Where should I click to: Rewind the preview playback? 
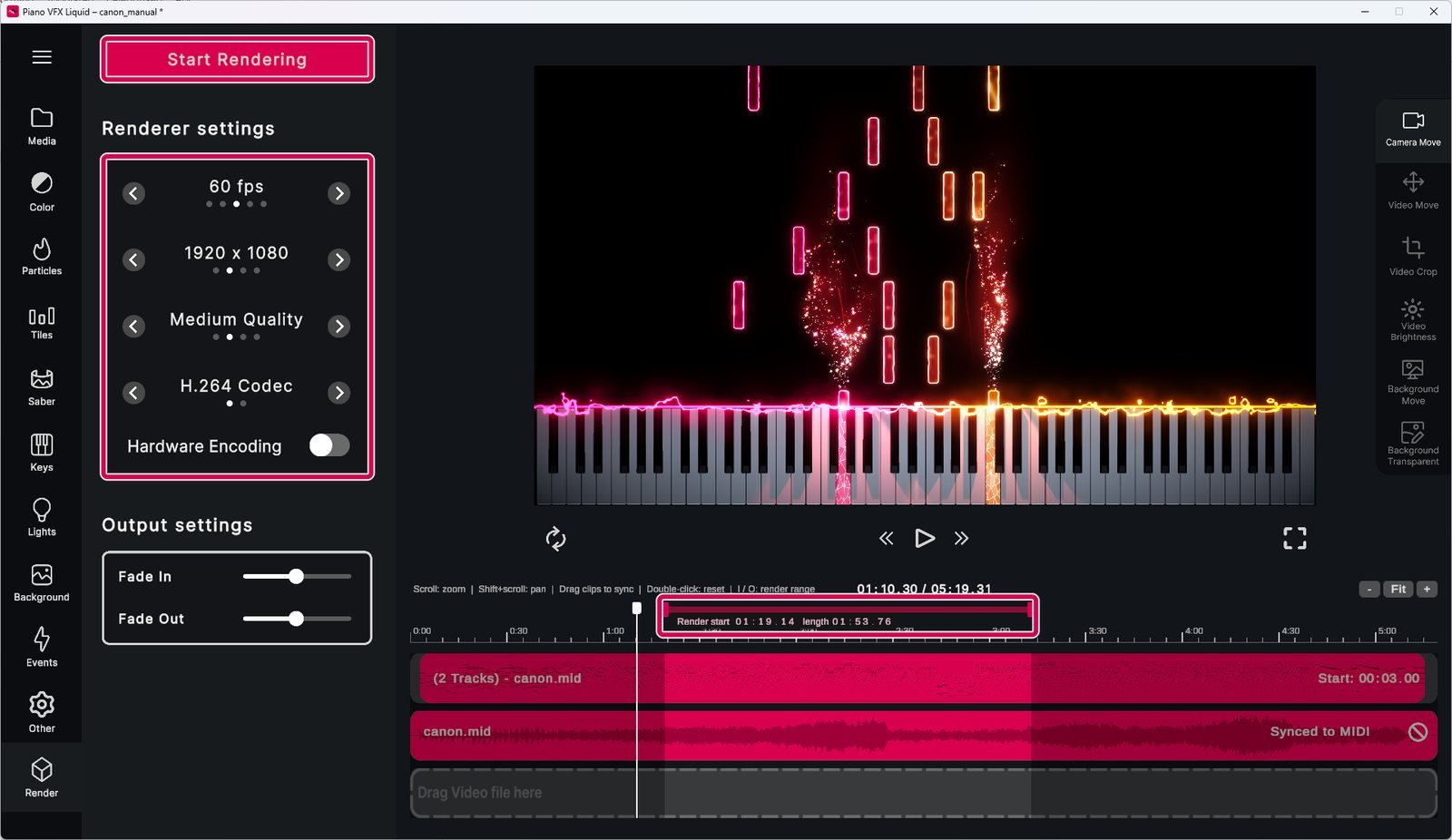886,539
